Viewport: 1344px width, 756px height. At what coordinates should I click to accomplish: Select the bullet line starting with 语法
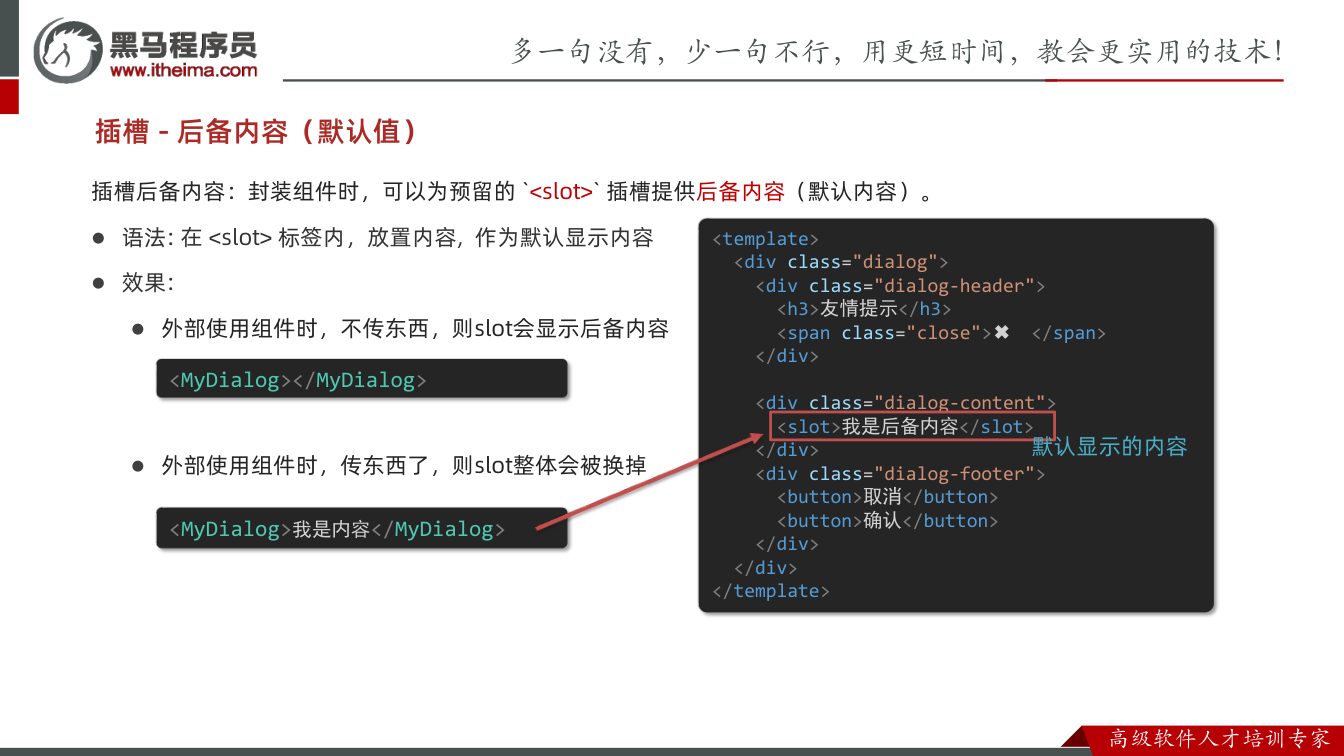tap(388, 238)
